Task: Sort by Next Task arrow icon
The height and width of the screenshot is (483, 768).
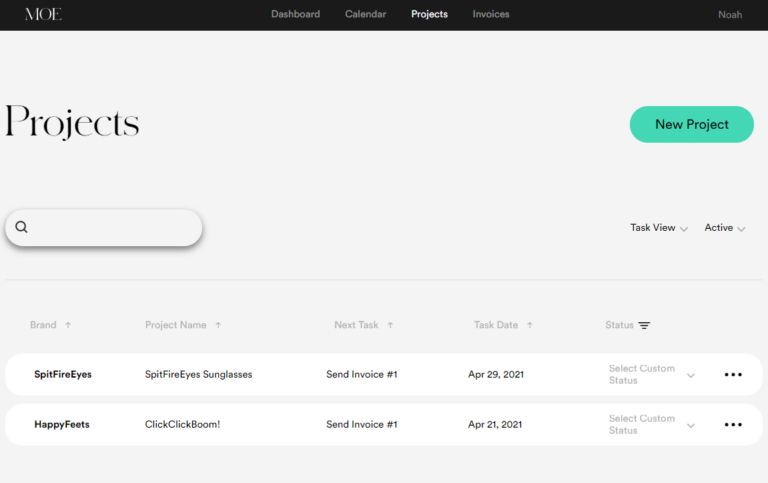Action: [390, 325]
